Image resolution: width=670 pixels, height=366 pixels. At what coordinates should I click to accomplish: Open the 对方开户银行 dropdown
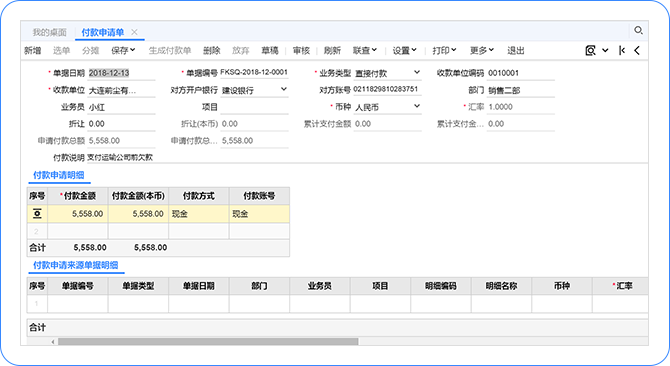coord(254,90)
